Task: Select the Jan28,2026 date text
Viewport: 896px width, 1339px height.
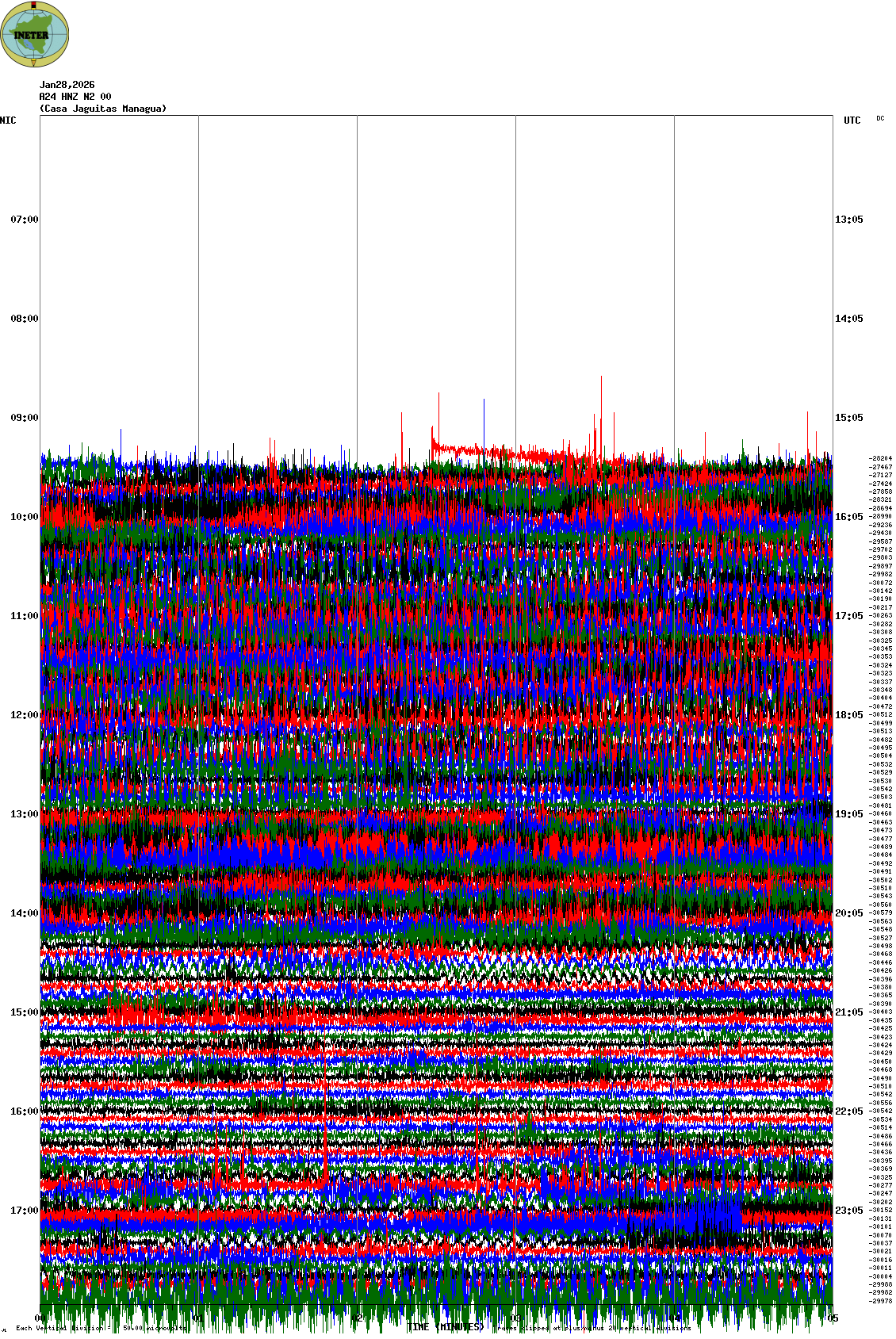Action: tap(67, 85)
